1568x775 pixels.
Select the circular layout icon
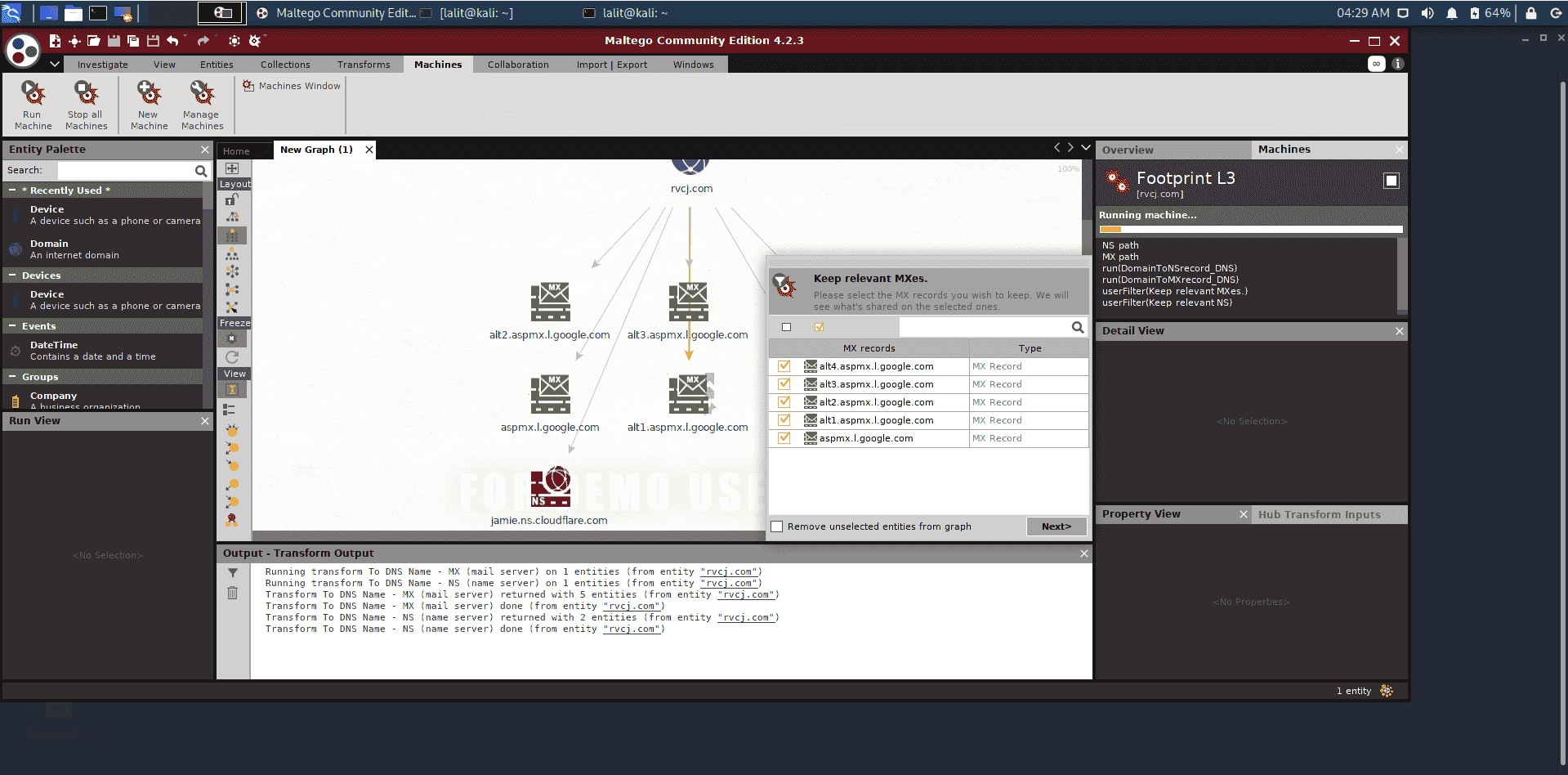click(x=232, y=271)
